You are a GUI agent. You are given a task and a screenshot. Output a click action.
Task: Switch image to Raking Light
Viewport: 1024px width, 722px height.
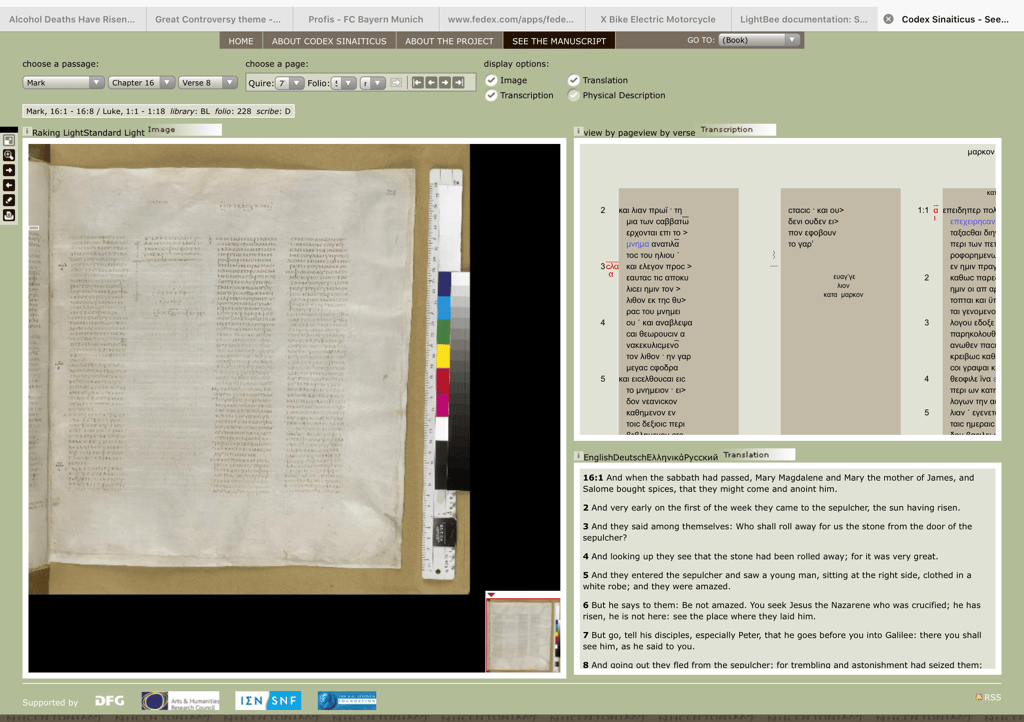click(56, 133)
